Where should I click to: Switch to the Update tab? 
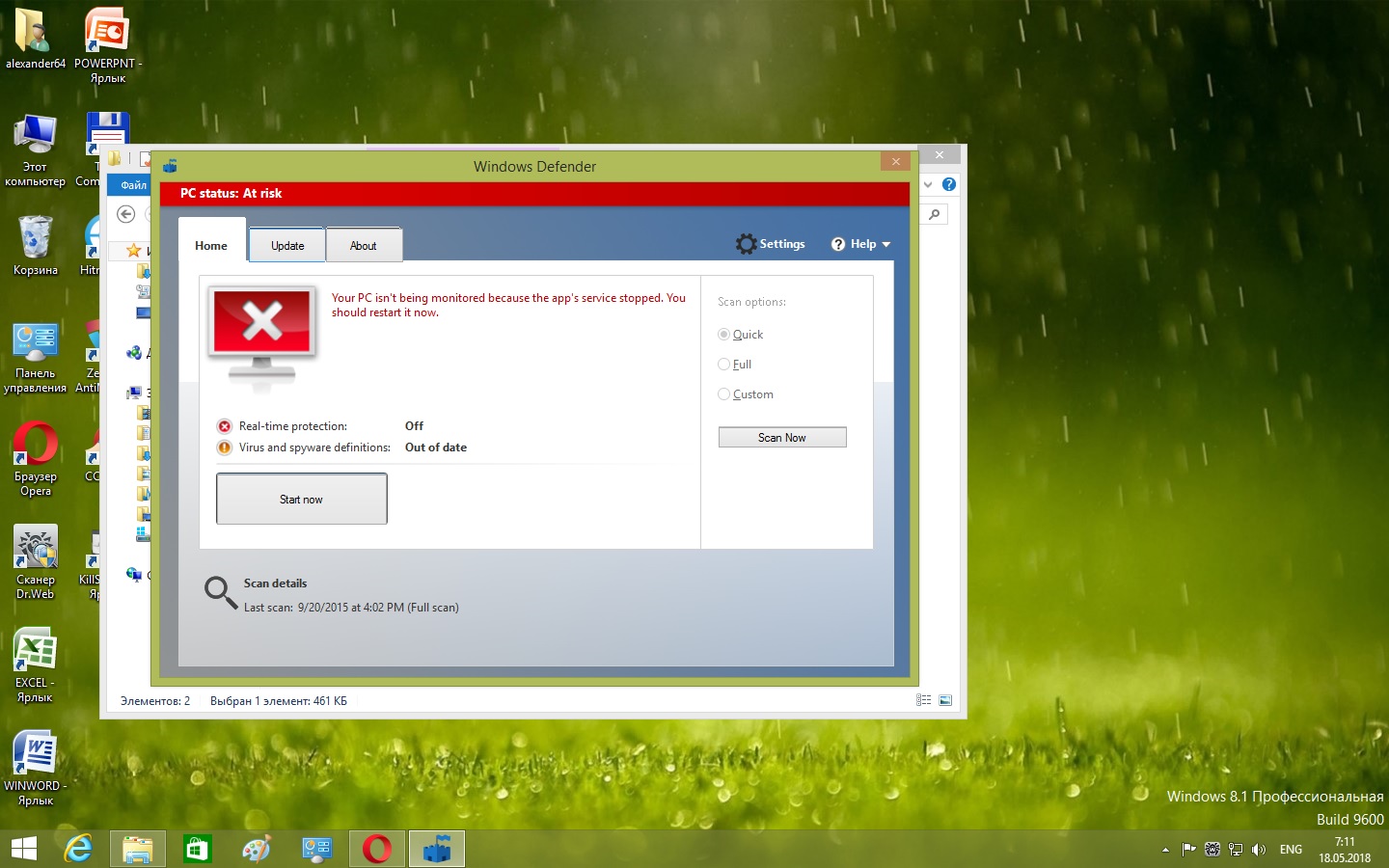(x=287, y=245)
